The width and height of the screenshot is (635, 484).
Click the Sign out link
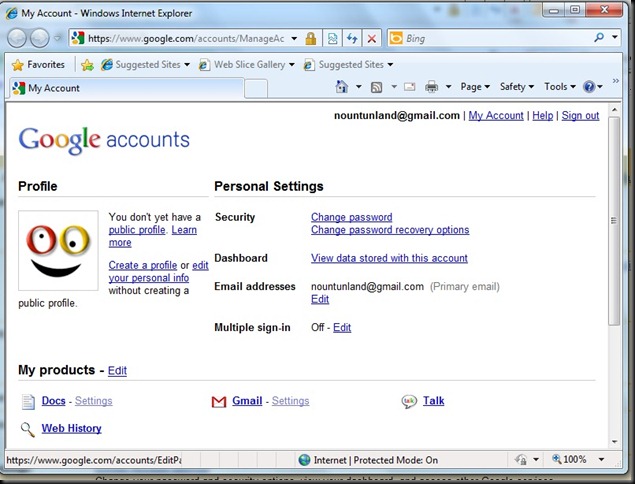coord(580,116)
